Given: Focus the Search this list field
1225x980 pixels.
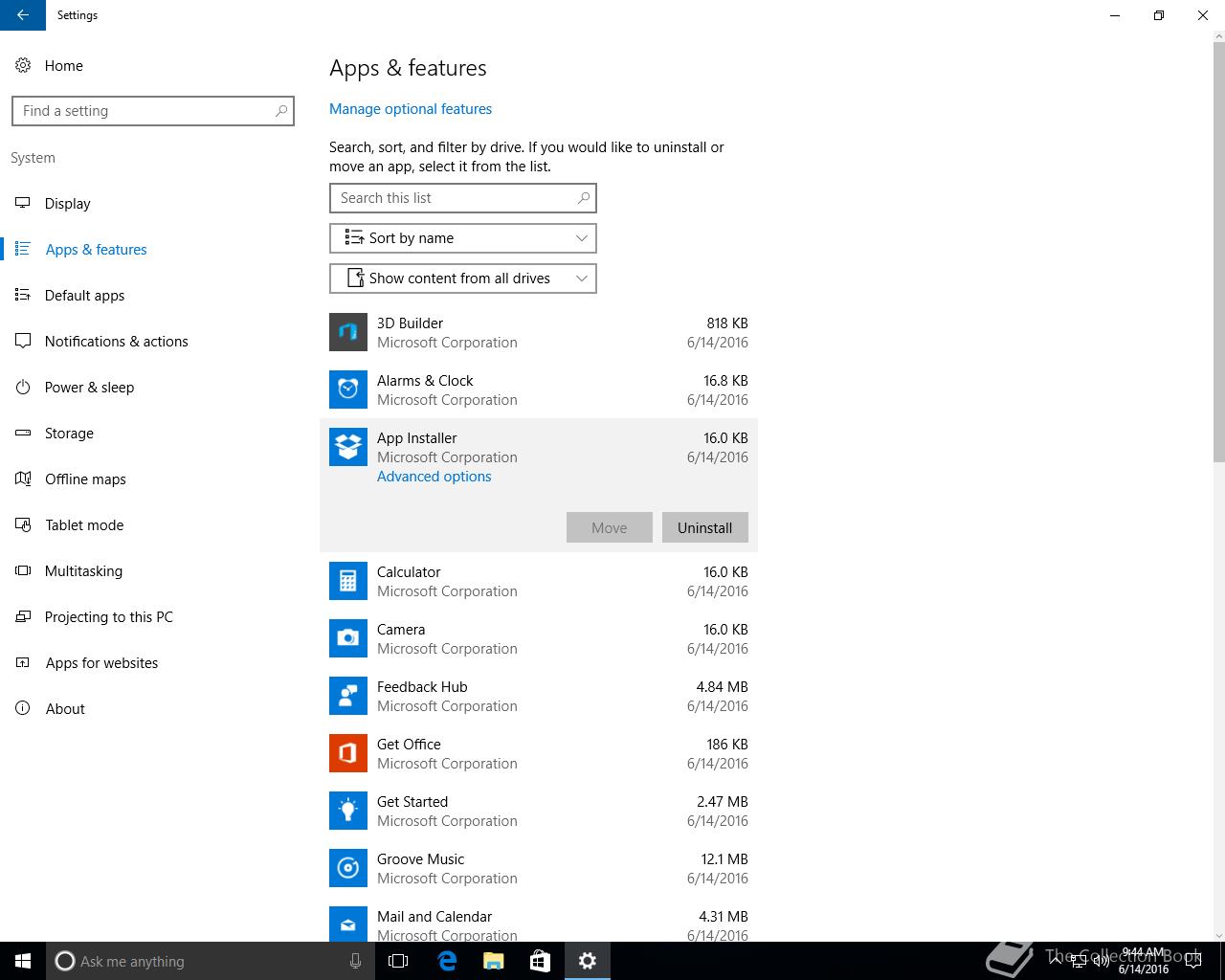Looking at the screenshot, I should [x=463, y=198].
